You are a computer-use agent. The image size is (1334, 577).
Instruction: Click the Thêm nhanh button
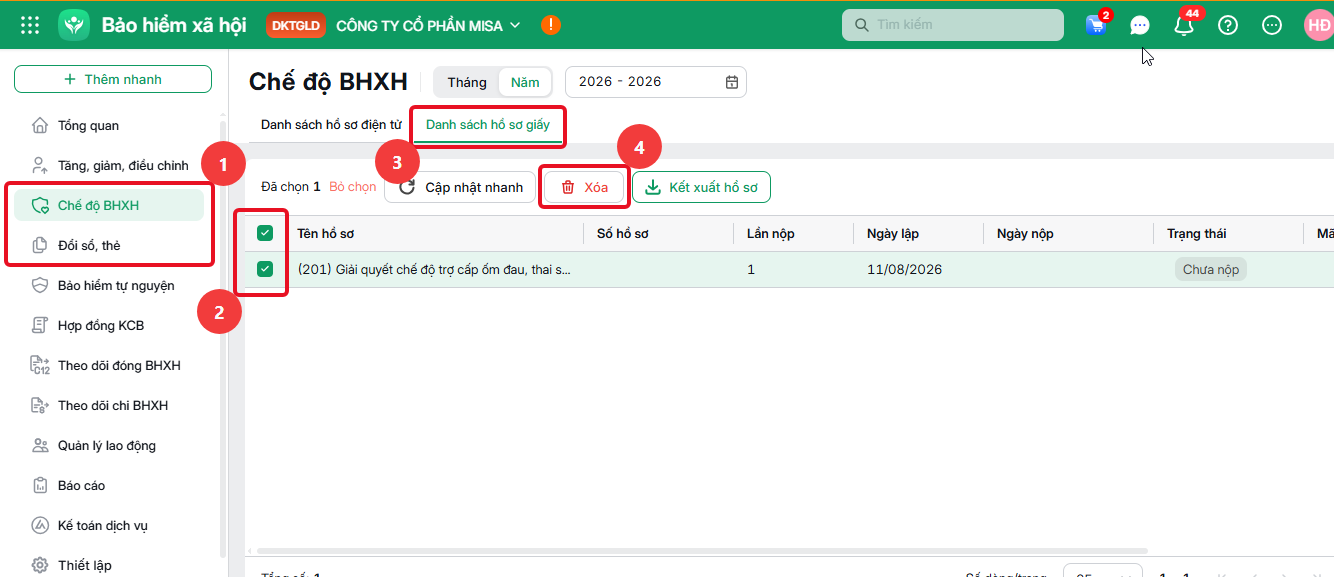click(113, 79)
